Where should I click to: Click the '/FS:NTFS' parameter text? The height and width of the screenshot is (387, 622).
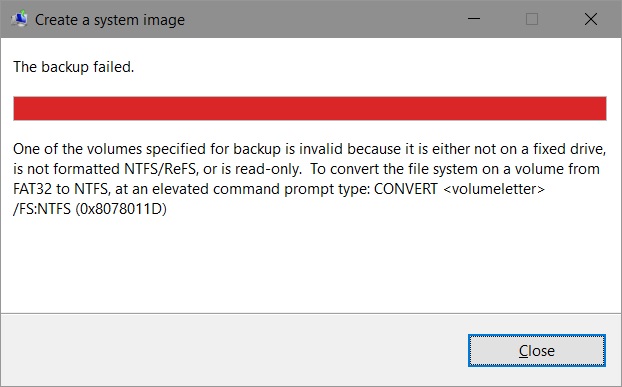pos(42,209)
